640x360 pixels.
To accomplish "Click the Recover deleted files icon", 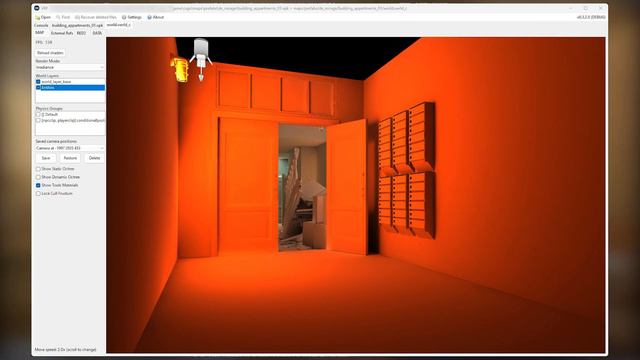I will coord(77,18).
